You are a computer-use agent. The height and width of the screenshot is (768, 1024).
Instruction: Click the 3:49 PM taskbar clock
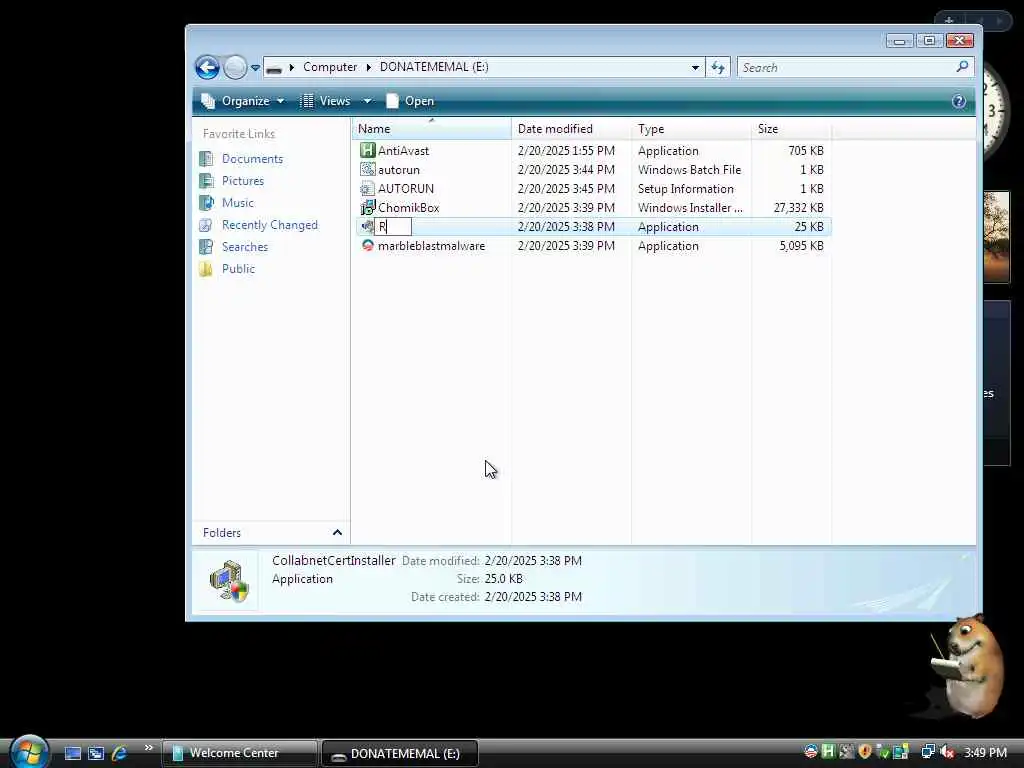tap(985, 752)
